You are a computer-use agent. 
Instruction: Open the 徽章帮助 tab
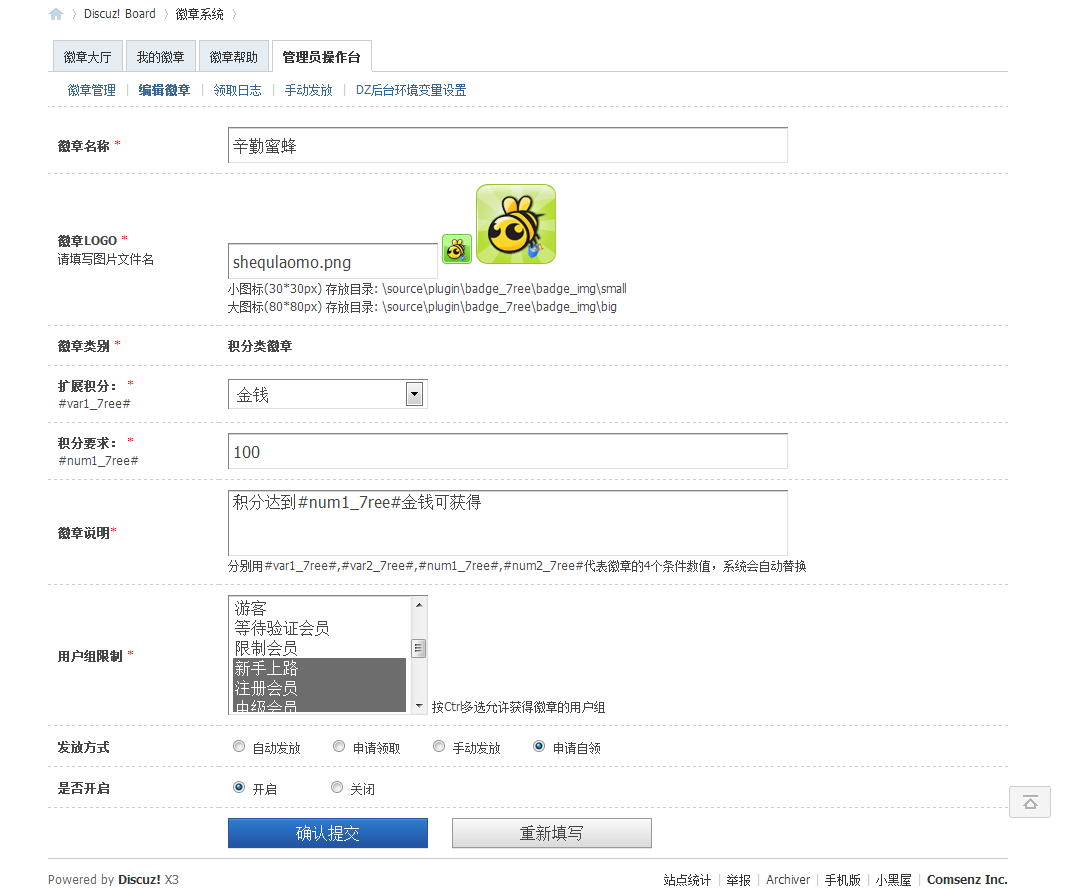point(233,56)
